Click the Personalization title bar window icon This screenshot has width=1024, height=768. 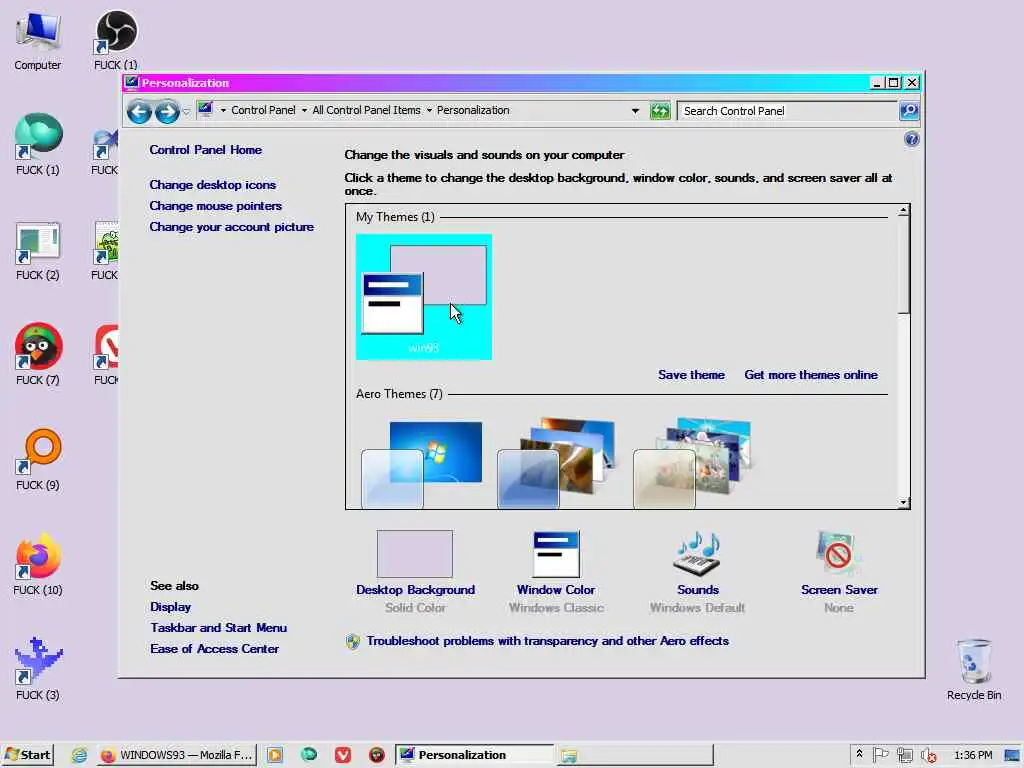click(132, 82)
